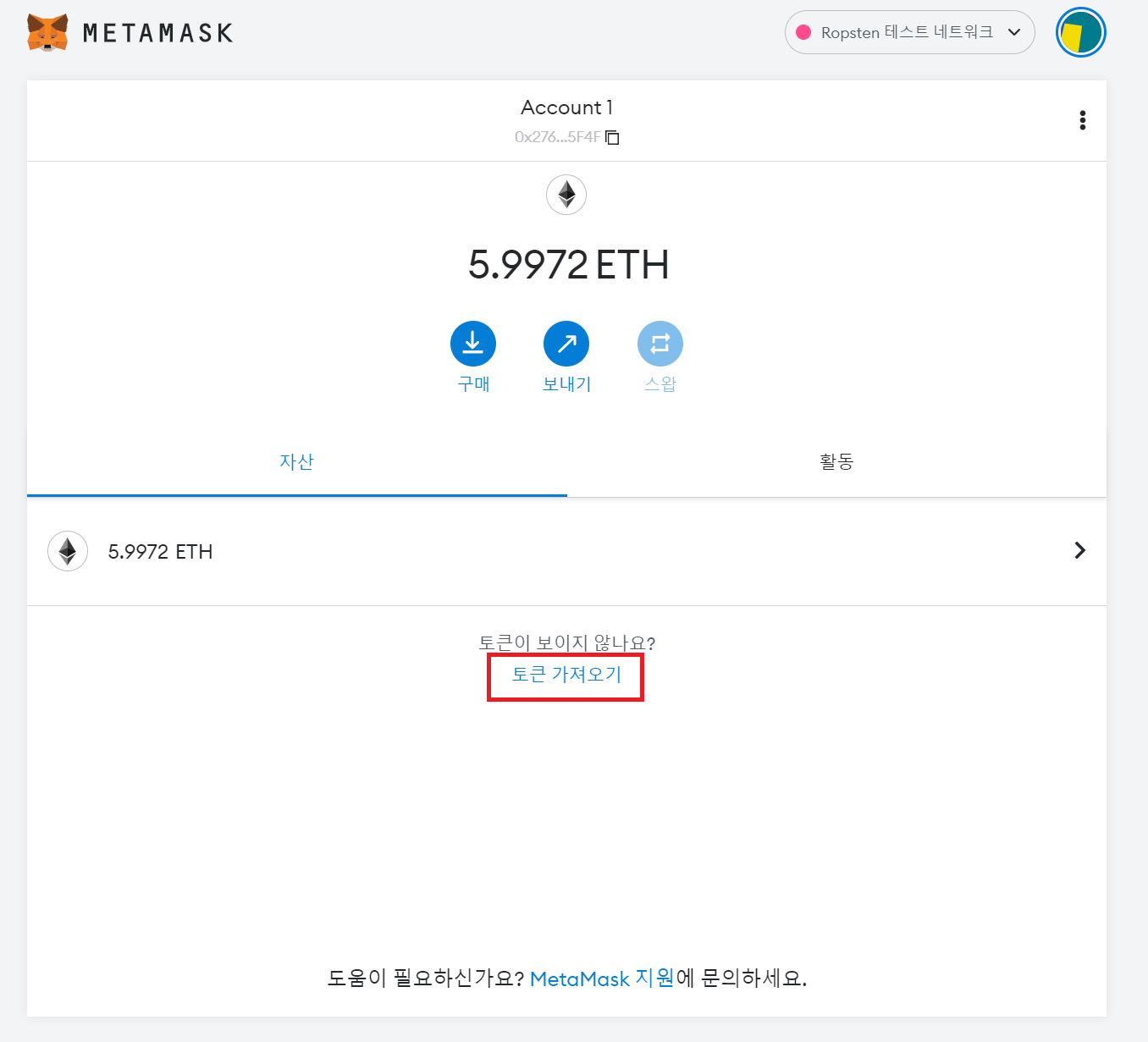Click the MetaMask fox logo

pos(47,33)
